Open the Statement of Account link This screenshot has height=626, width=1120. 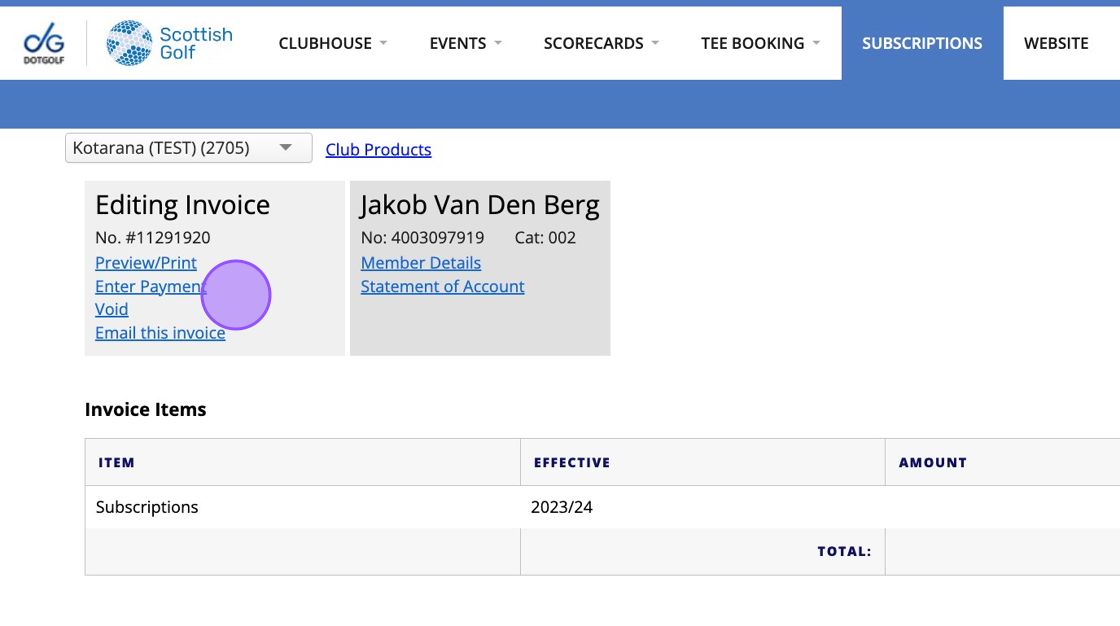[442, 287]
